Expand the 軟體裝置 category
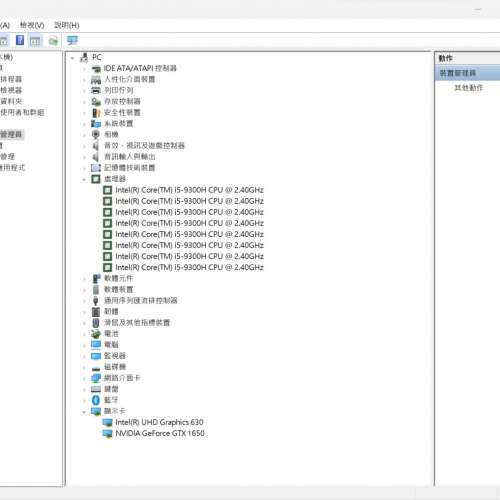 (84, 290)
